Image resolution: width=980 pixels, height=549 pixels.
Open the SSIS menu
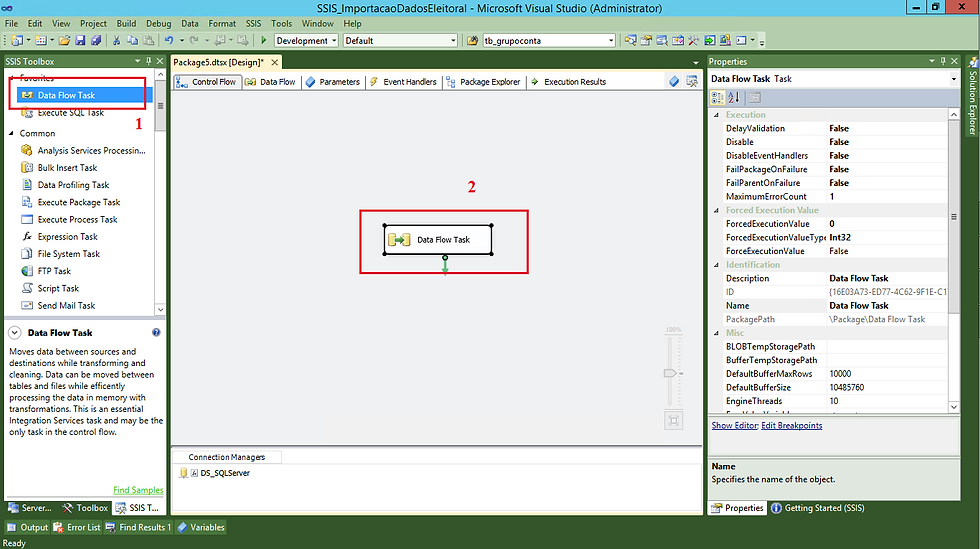(253, 23)
